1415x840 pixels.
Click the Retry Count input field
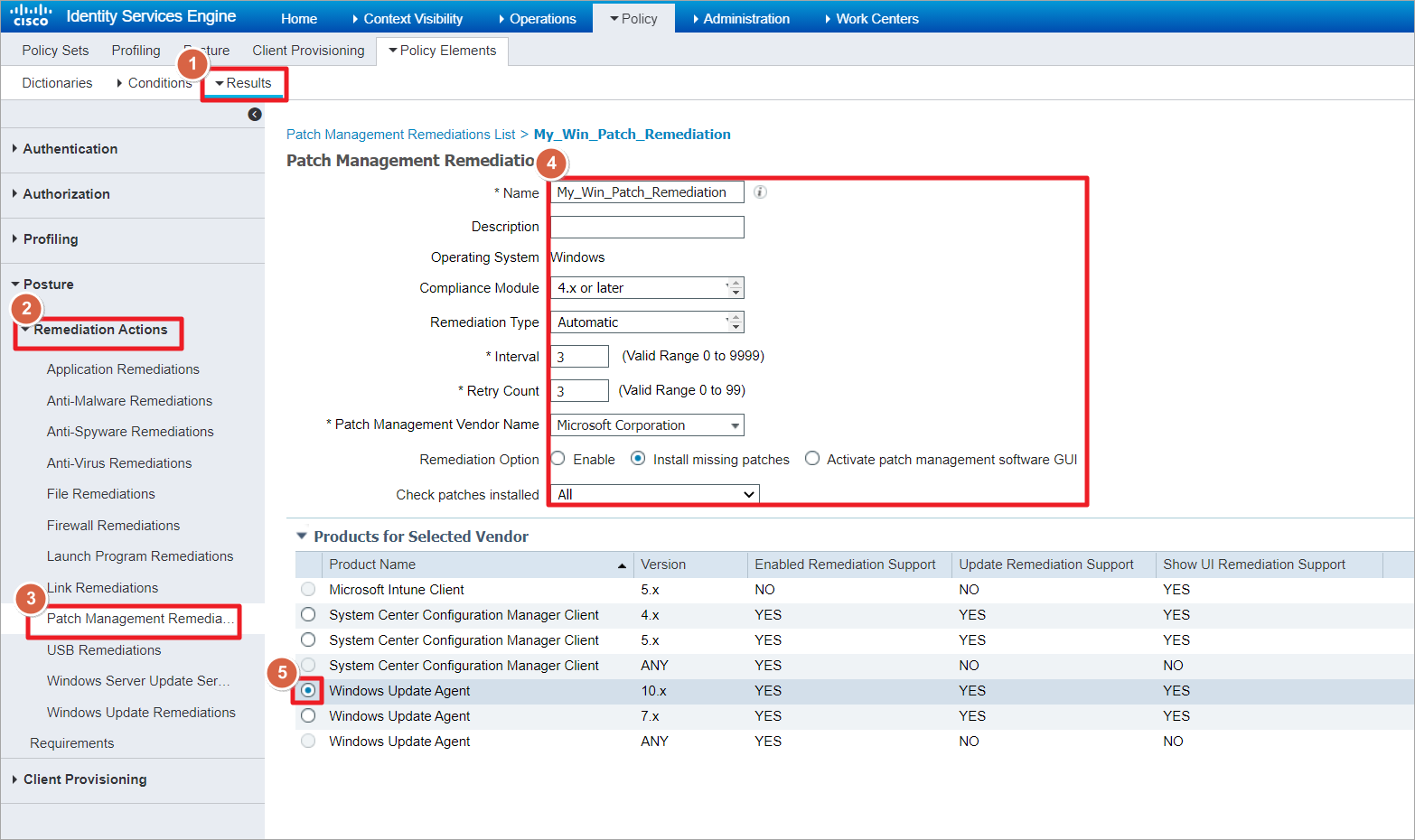pos(579,391)
